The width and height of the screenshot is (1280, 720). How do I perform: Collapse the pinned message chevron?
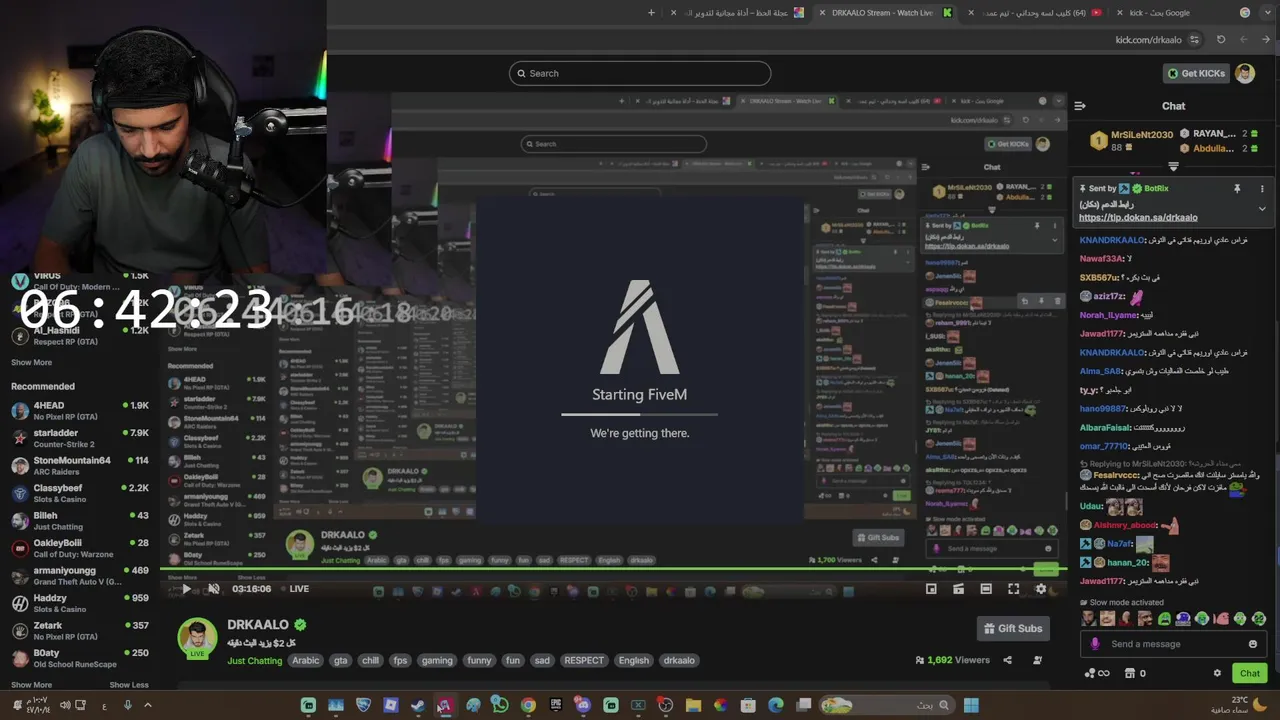1262,209
